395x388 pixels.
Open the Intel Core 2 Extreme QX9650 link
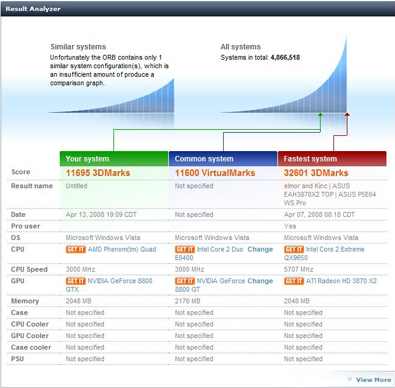324,253
